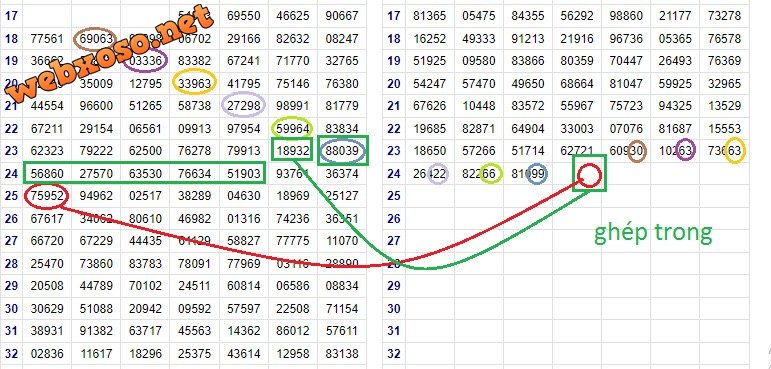Select the cell containing 15553
This screenshot has width=771, height=369.
(x=724, y=128)
